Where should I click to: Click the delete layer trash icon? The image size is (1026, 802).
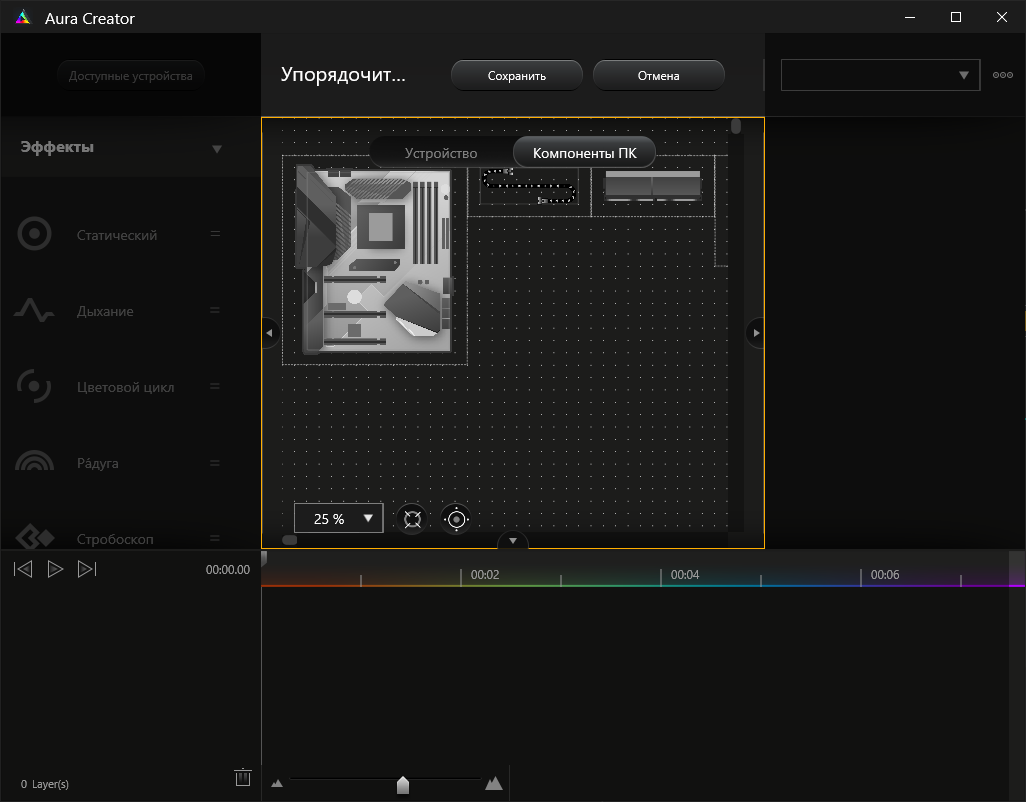pyautogui.click(x=242, y=777)
